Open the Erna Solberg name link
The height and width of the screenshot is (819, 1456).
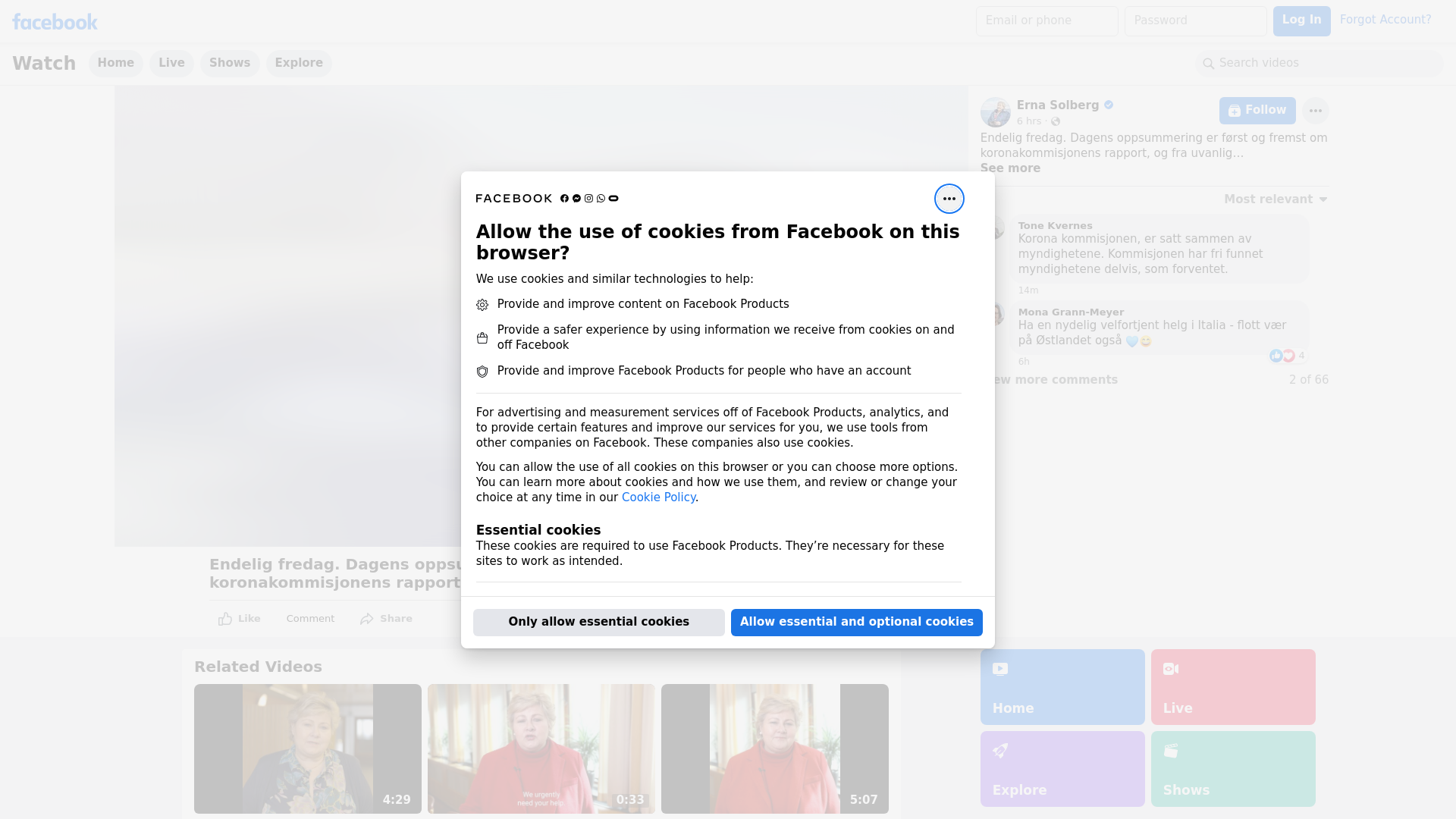coord(1057,105)
